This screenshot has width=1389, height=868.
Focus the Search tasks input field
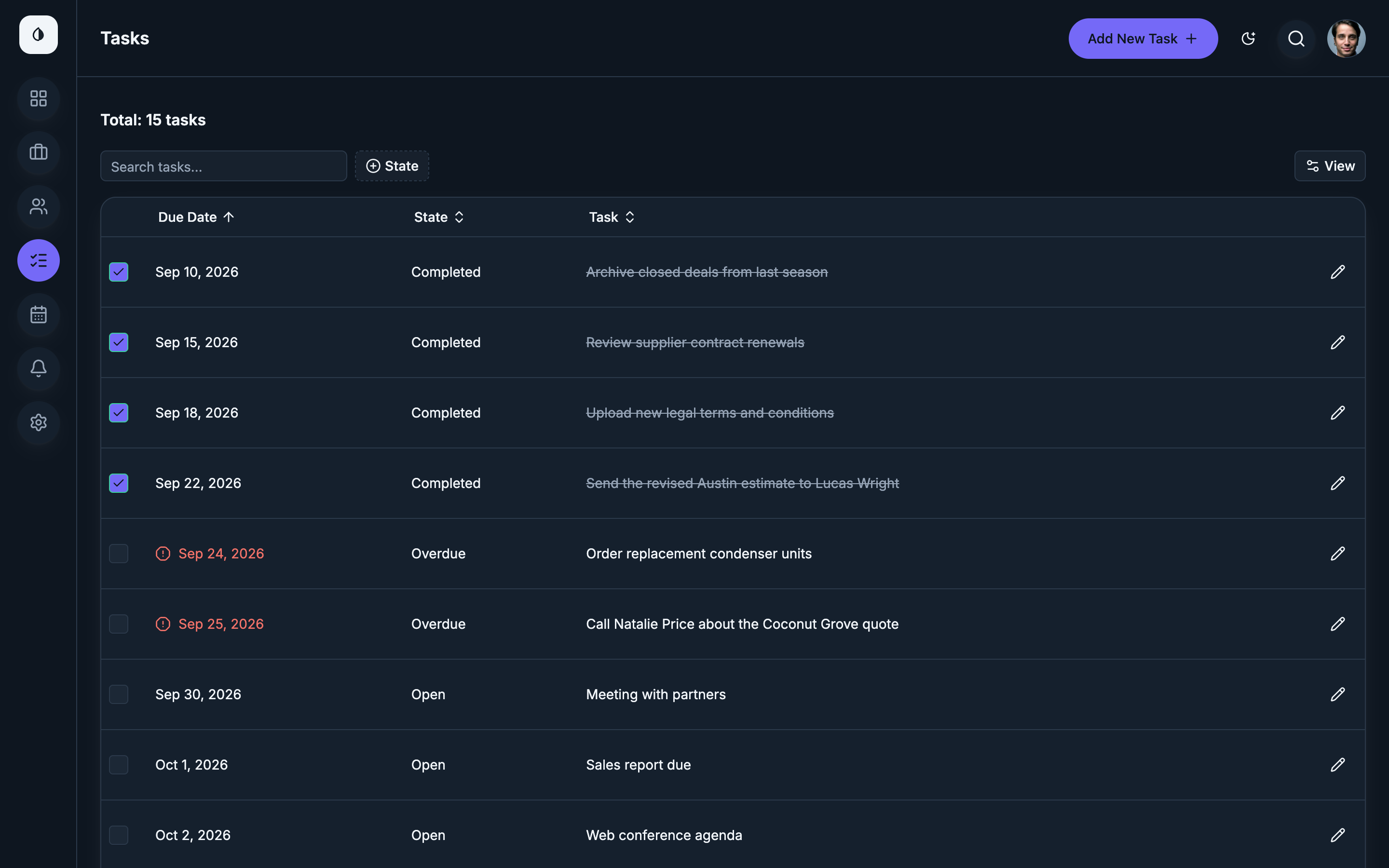[224, 166]
